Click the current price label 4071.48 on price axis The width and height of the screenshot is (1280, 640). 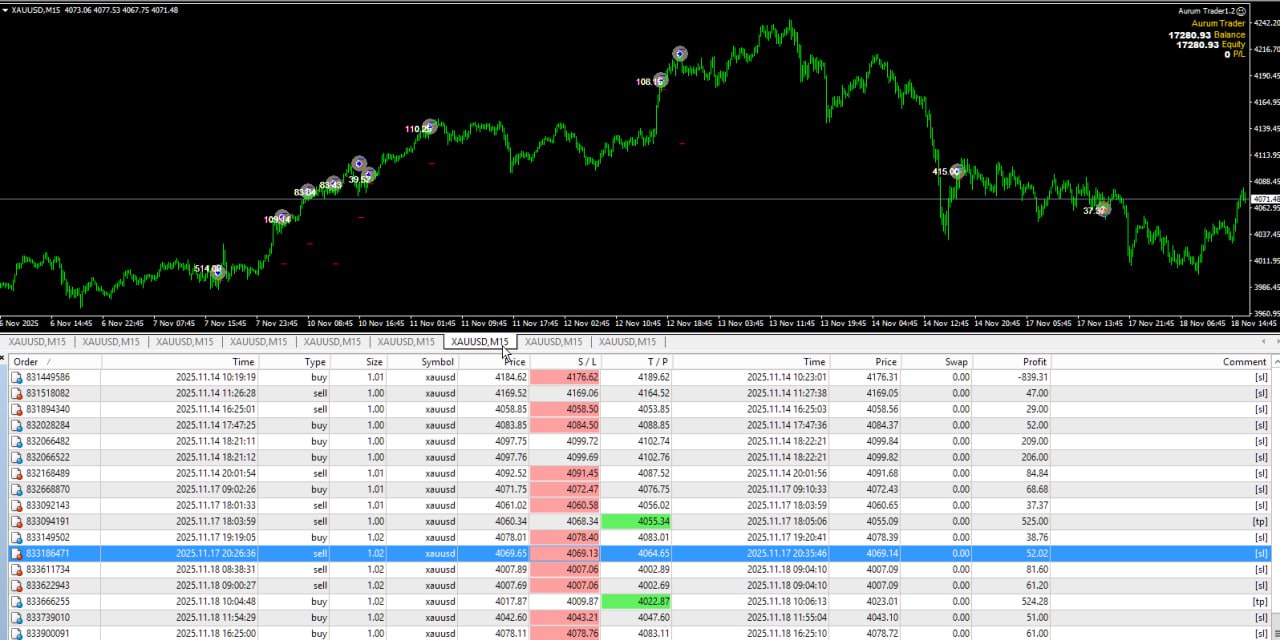[x=1265, y=200]
